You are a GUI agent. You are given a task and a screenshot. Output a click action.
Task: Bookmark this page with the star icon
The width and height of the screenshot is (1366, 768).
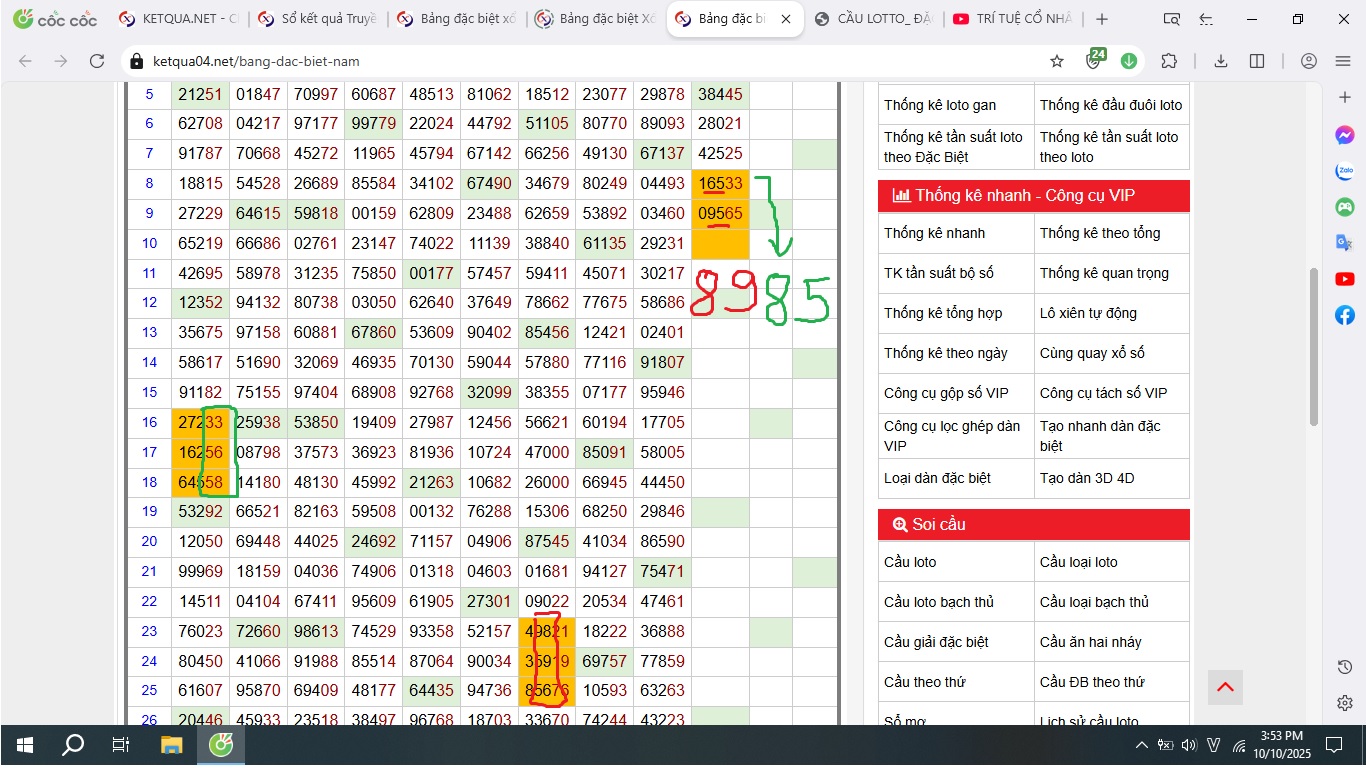tap(1057, 61)
